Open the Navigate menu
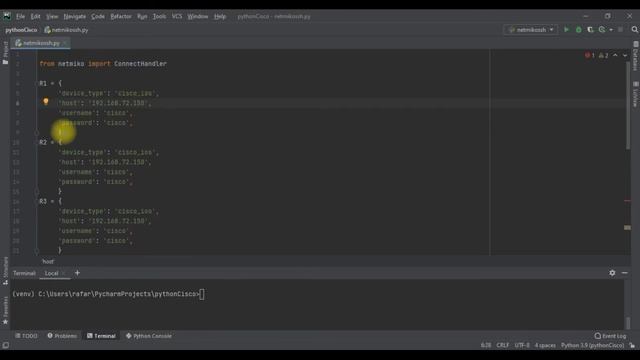The image size is (640, 360). 75,16
